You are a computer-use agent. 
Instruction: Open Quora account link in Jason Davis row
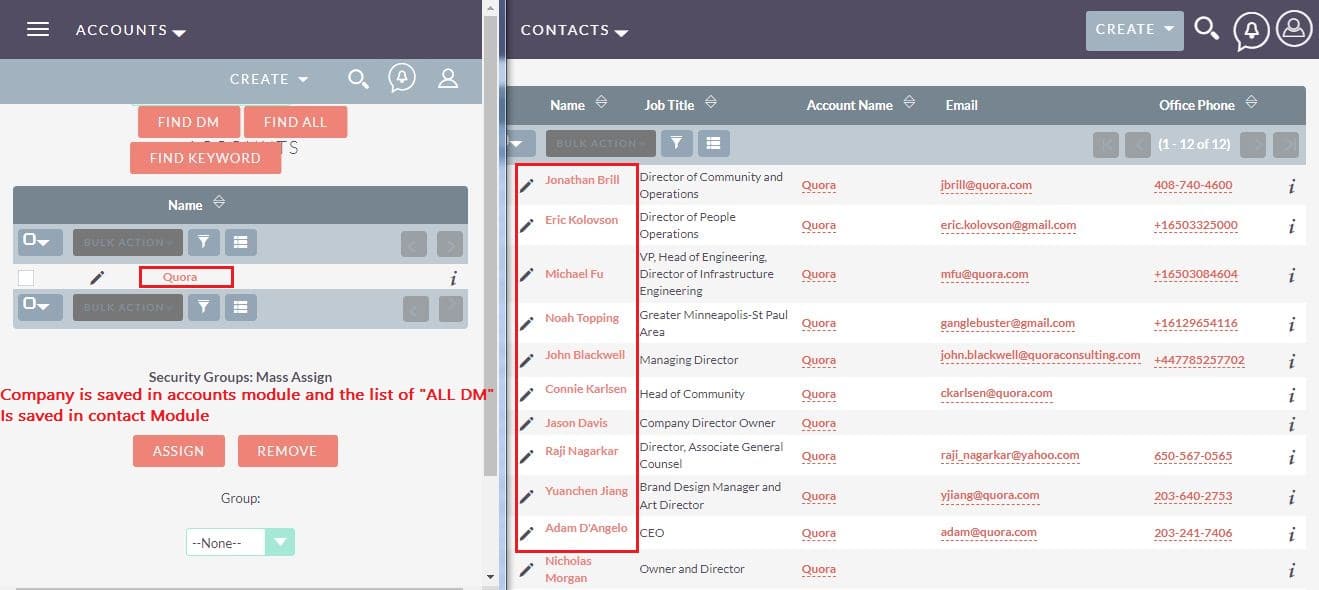[818, 424]
